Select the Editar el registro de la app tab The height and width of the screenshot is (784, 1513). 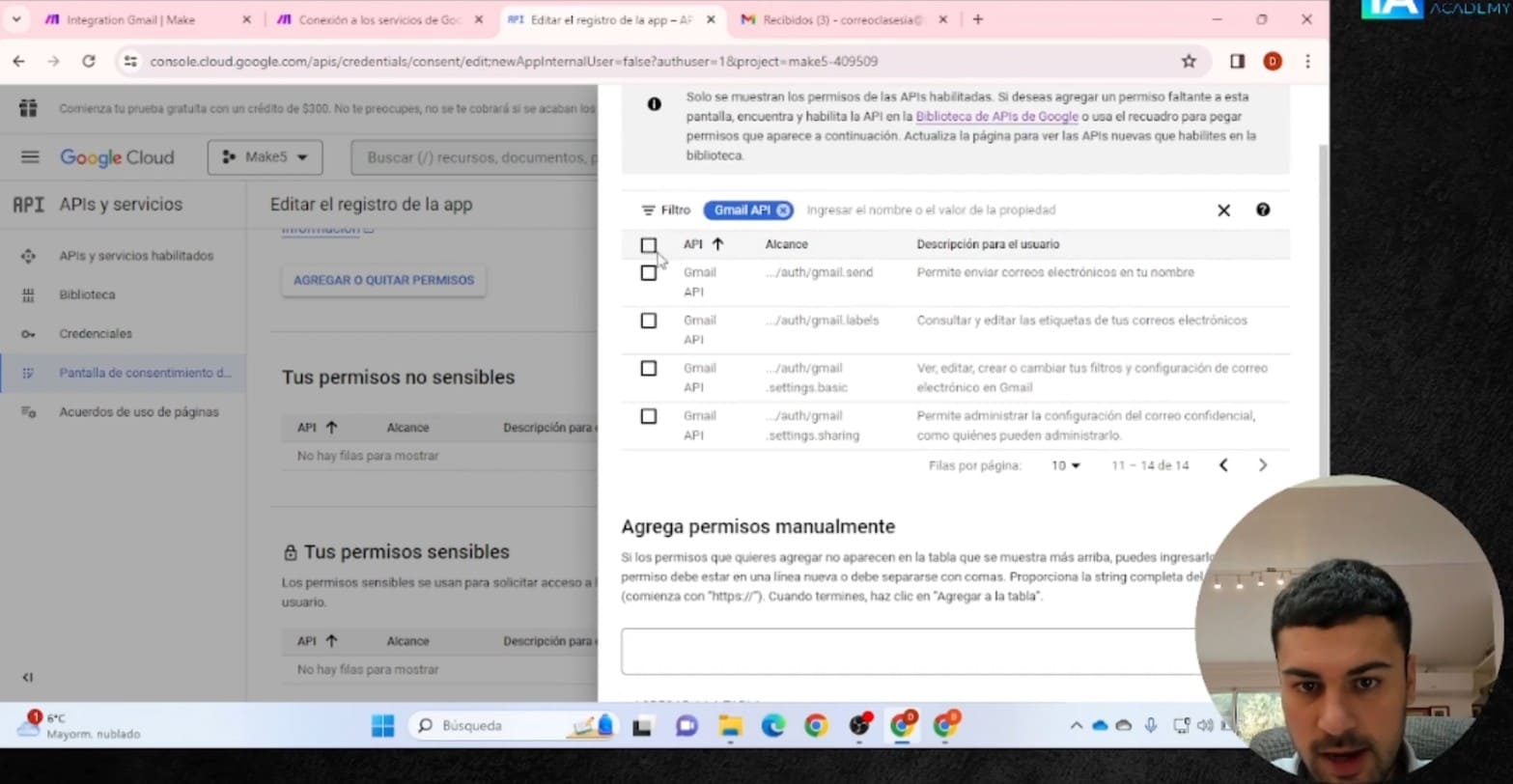click(x=611, y=19)
